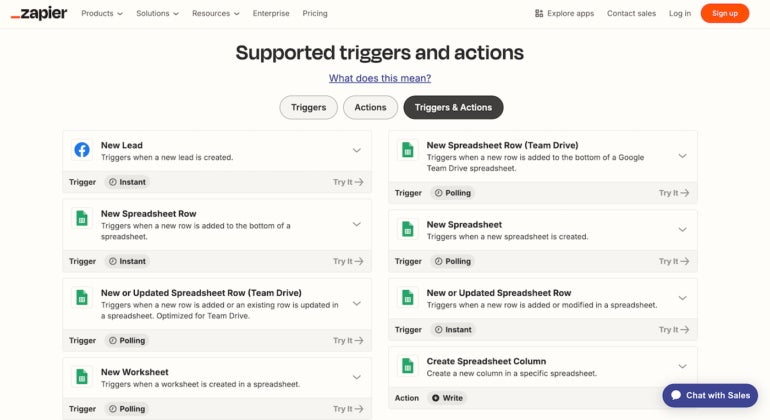Open the Pricing page

[x=315, y=13]
